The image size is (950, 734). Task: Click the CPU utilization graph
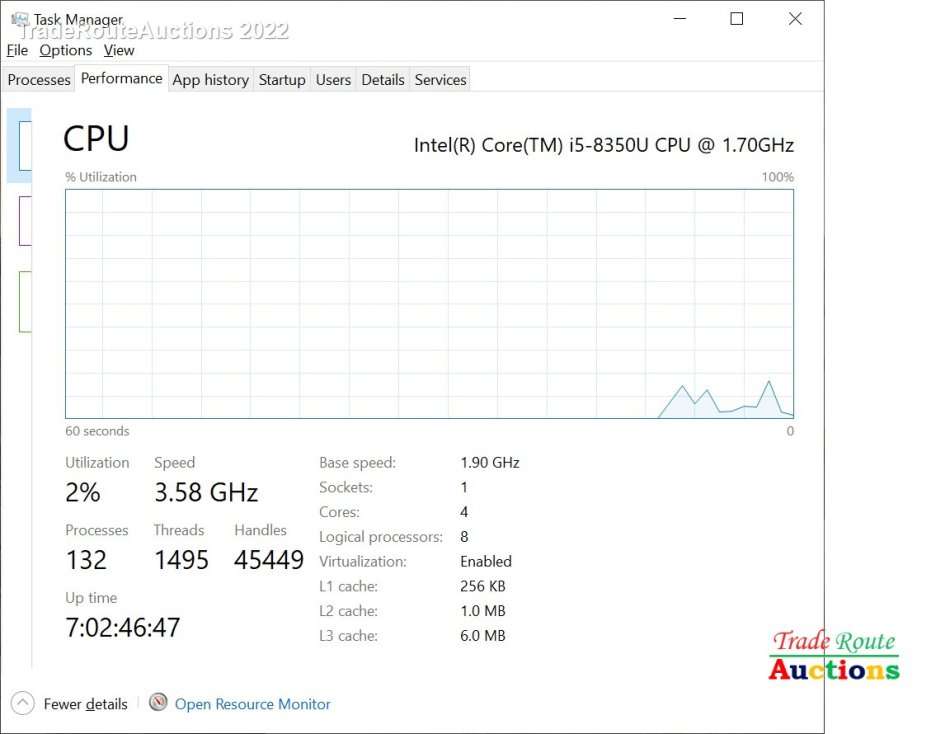[x=429, y=304]
